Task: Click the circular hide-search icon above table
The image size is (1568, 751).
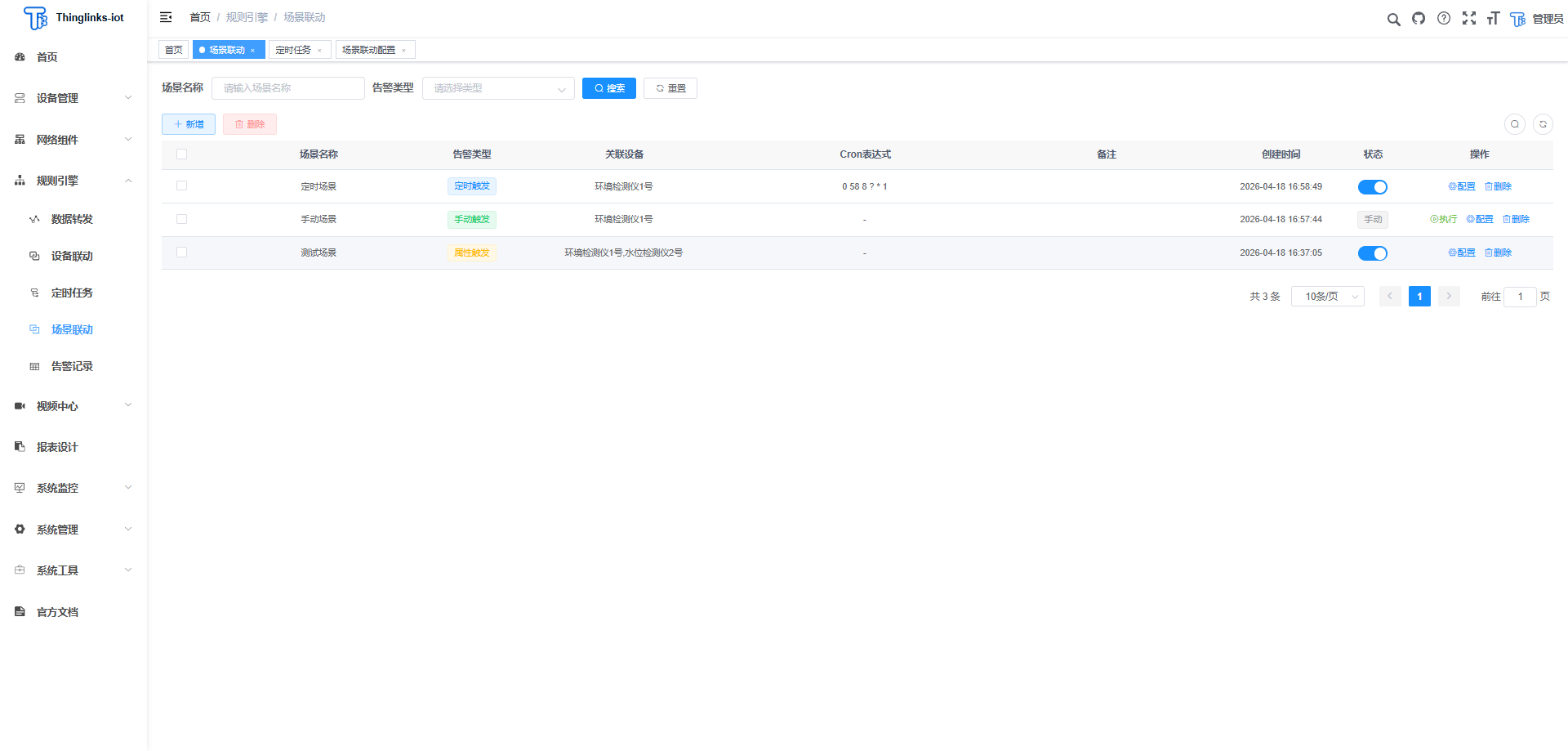Action: [1515, 124]
